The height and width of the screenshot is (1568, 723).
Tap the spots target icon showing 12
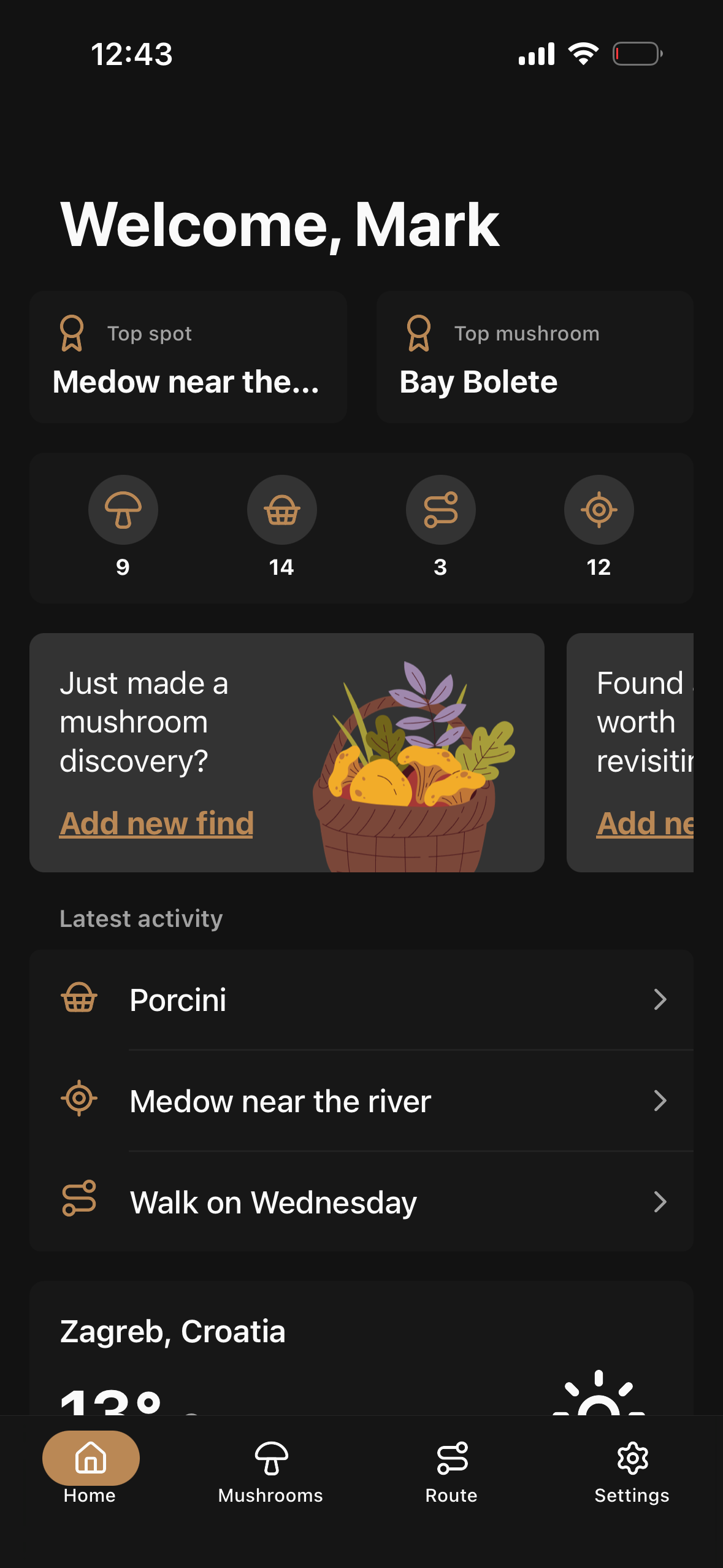tap(599, 510)
